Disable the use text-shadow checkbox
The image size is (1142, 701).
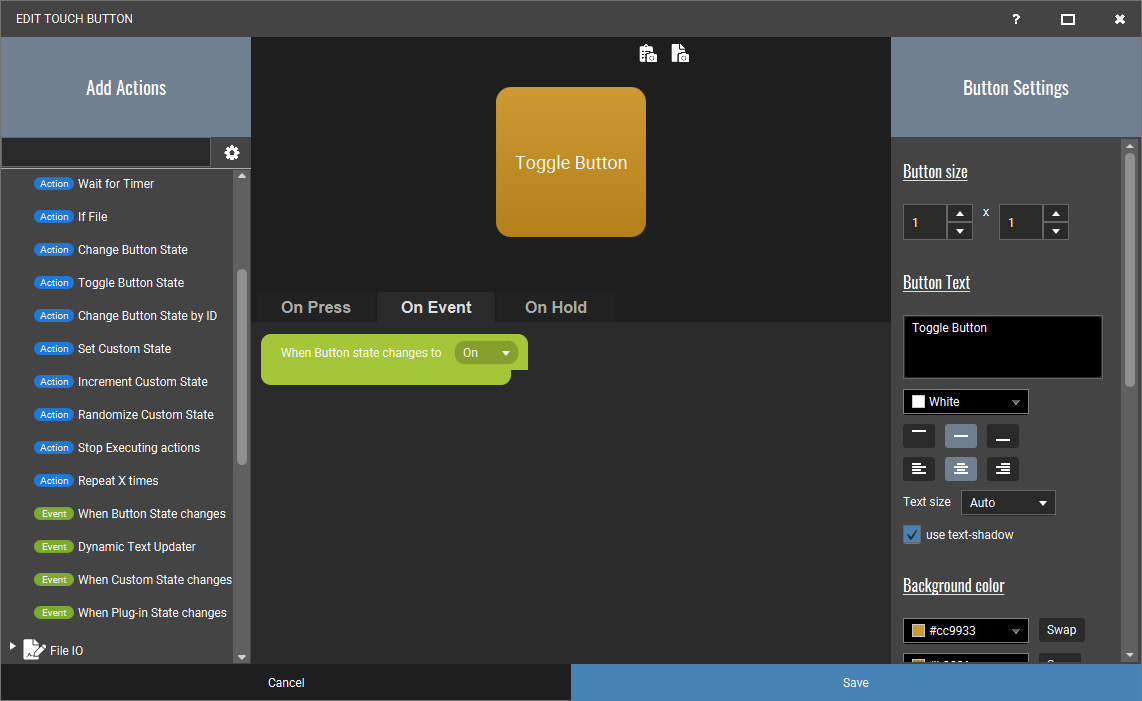point(912,535)
